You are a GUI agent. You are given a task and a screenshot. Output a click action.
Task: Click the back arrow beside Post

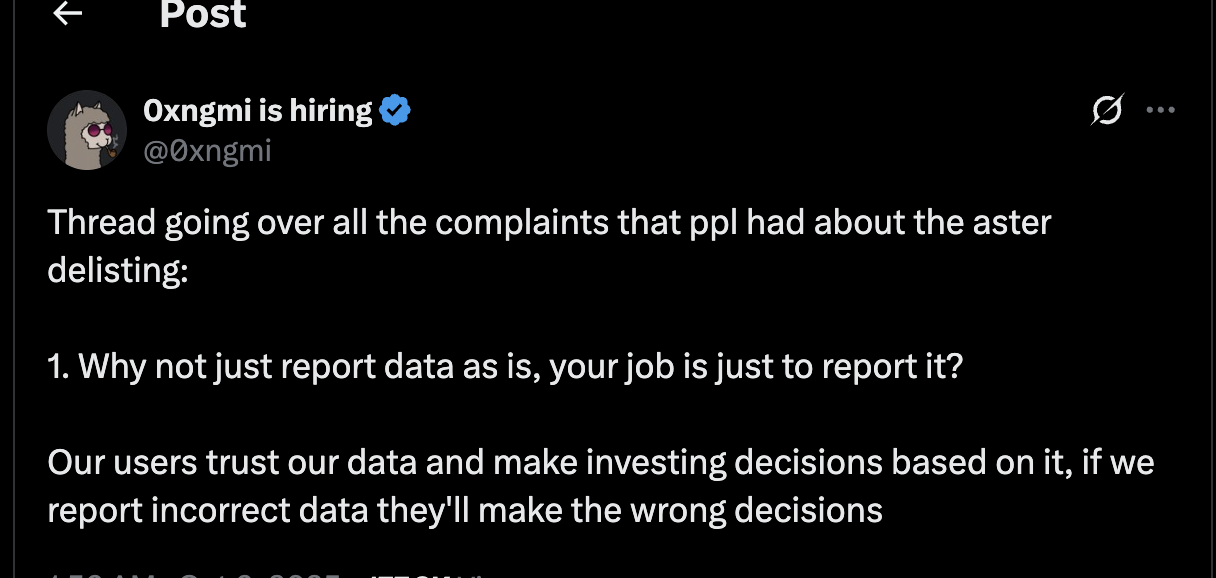[x=67, y=14]
